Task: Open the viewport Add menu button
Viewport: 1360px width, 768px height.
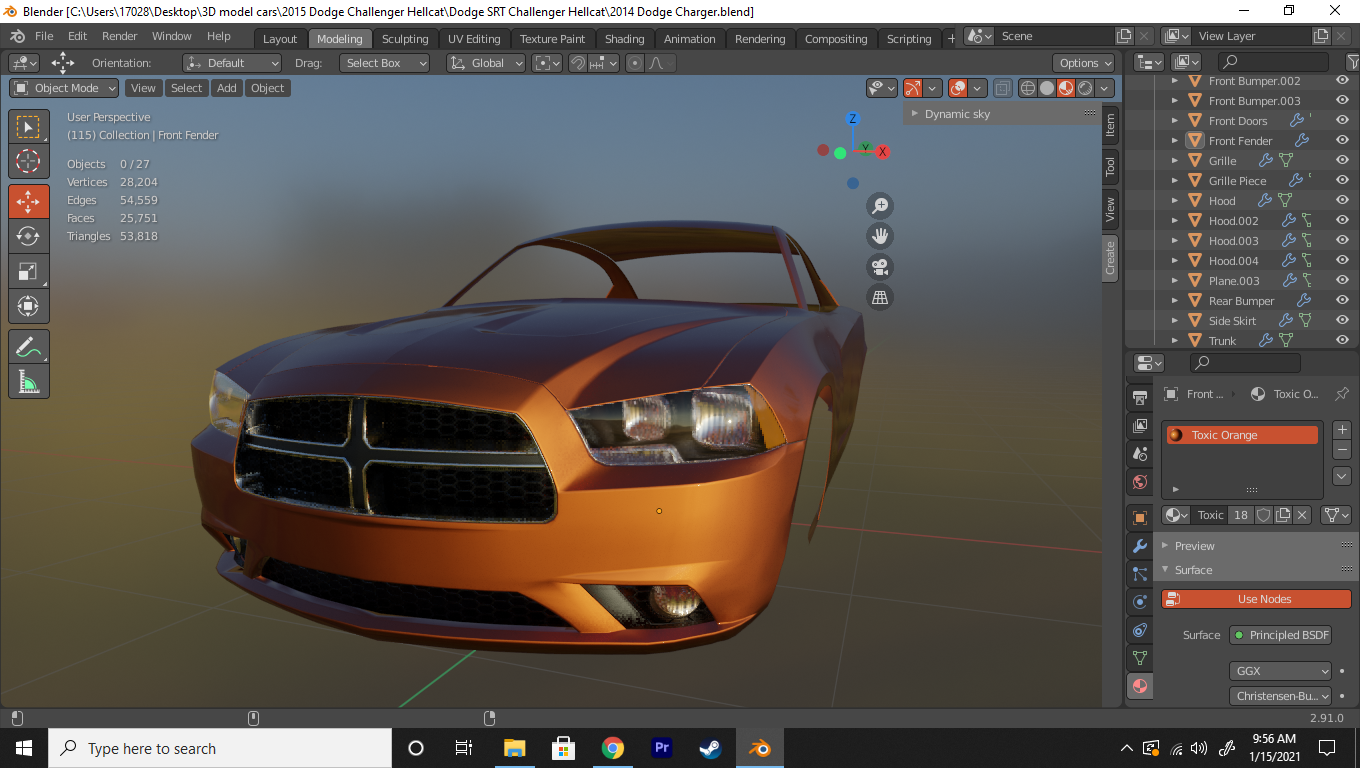Action: tap(227, 88)
